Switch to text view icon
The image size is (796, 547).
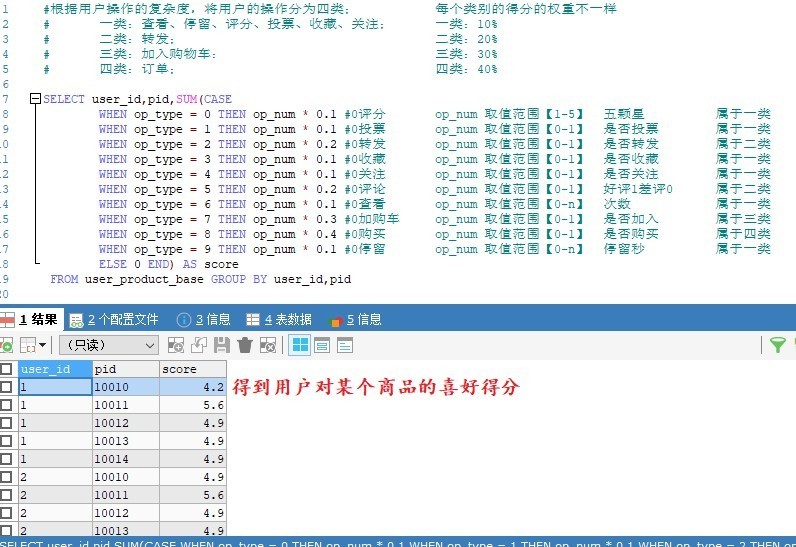click(345, 345)
